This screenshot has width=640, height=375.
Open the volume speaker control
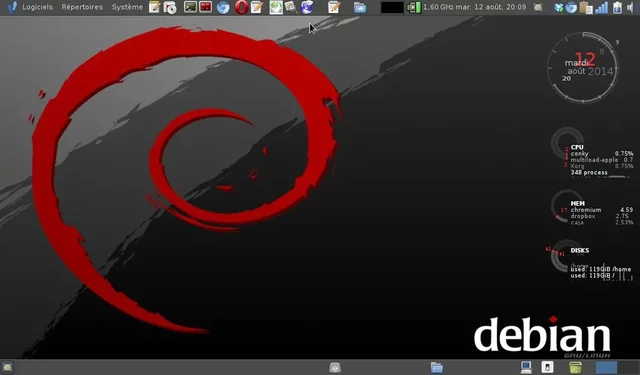[630, 7]
